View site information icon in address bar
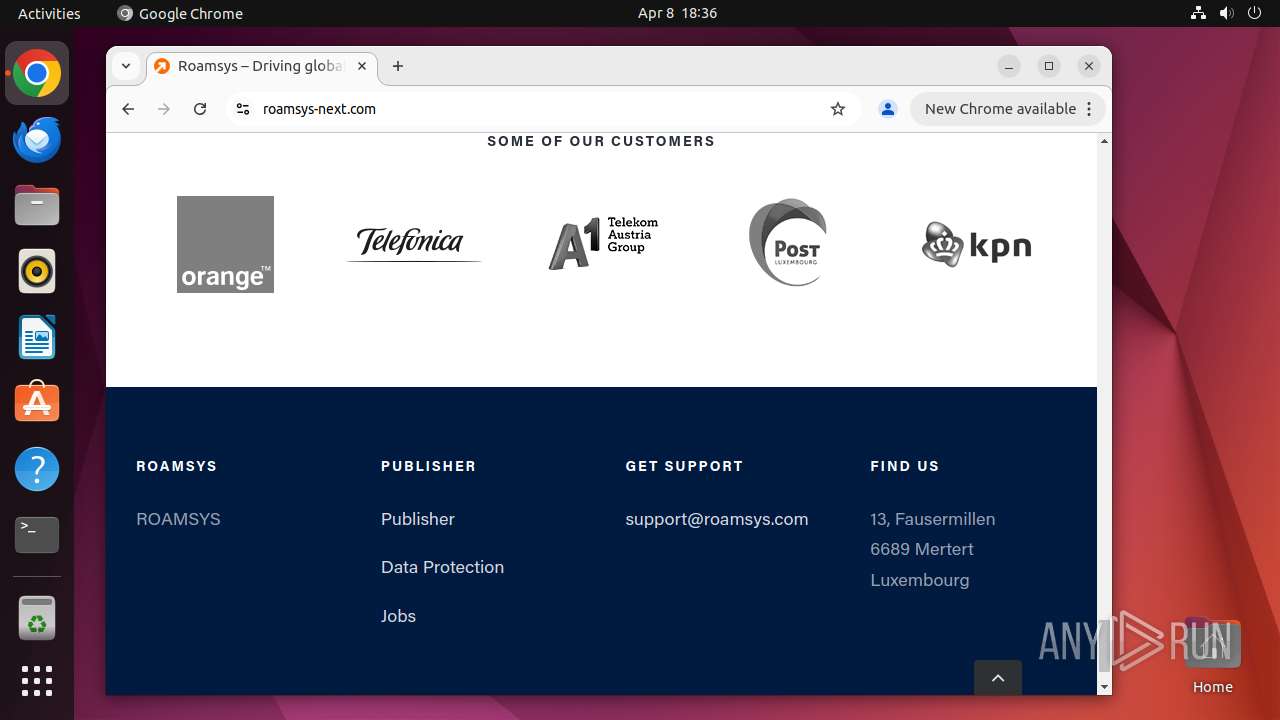This screenshot has height=720, width=1280. pyautogui.click(x=242, y=109)
